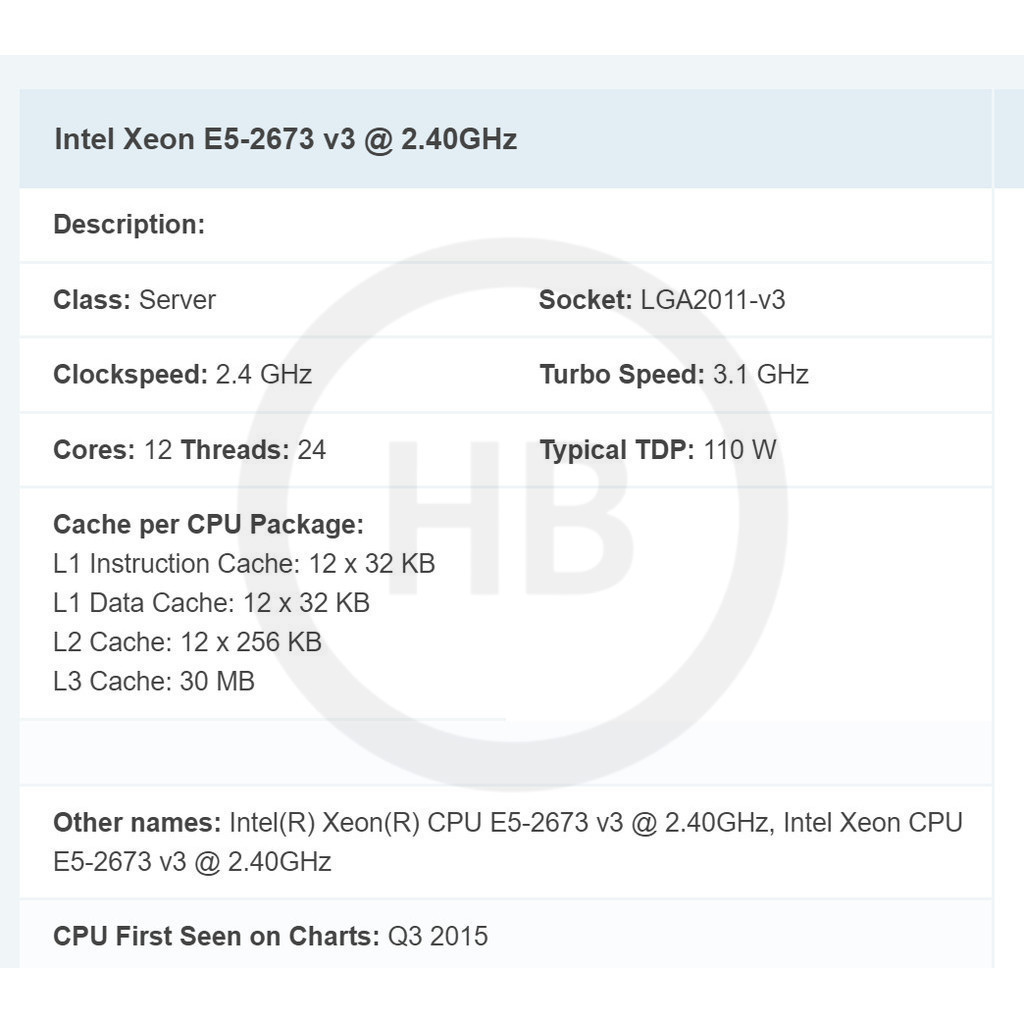This screenshot has width=1024, height=1024.
Task: Click the second-line E5-2673 v3 @ 2.40GHz text
Action: coord(192,862)
